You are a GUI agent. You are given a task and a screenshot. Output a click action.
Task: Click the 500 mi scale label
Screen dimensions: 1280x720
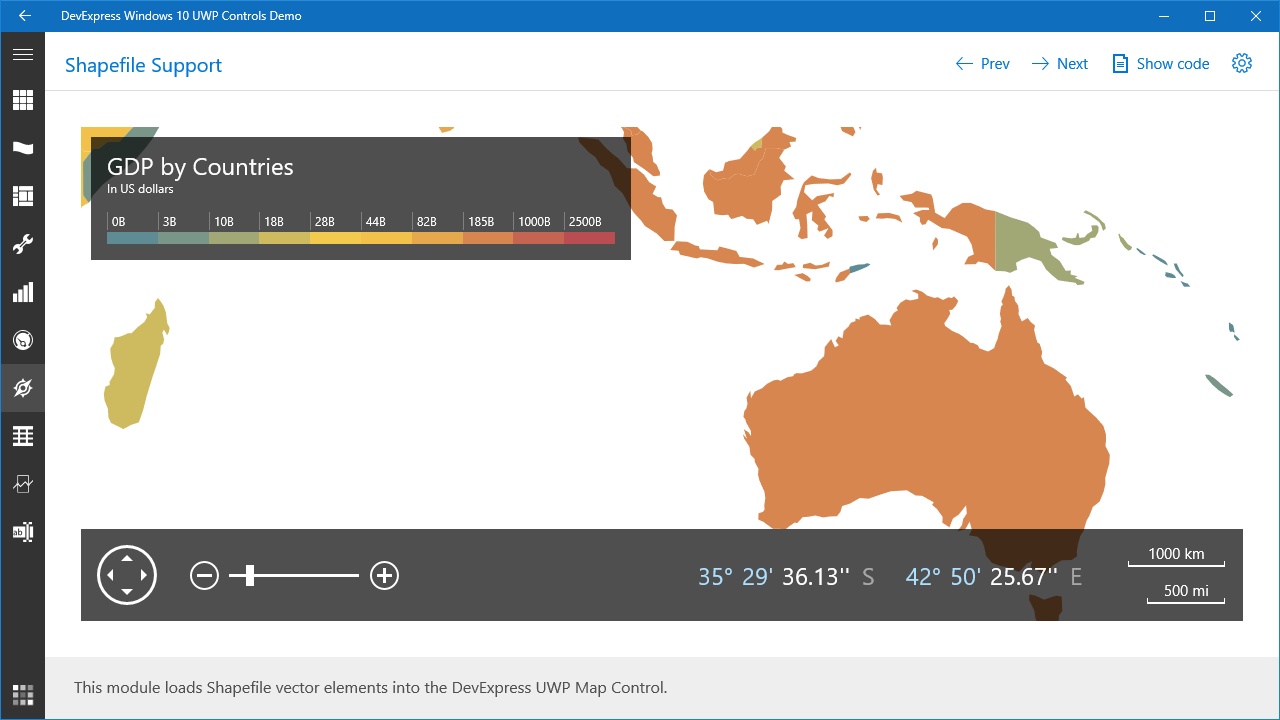pos(1186,591)
